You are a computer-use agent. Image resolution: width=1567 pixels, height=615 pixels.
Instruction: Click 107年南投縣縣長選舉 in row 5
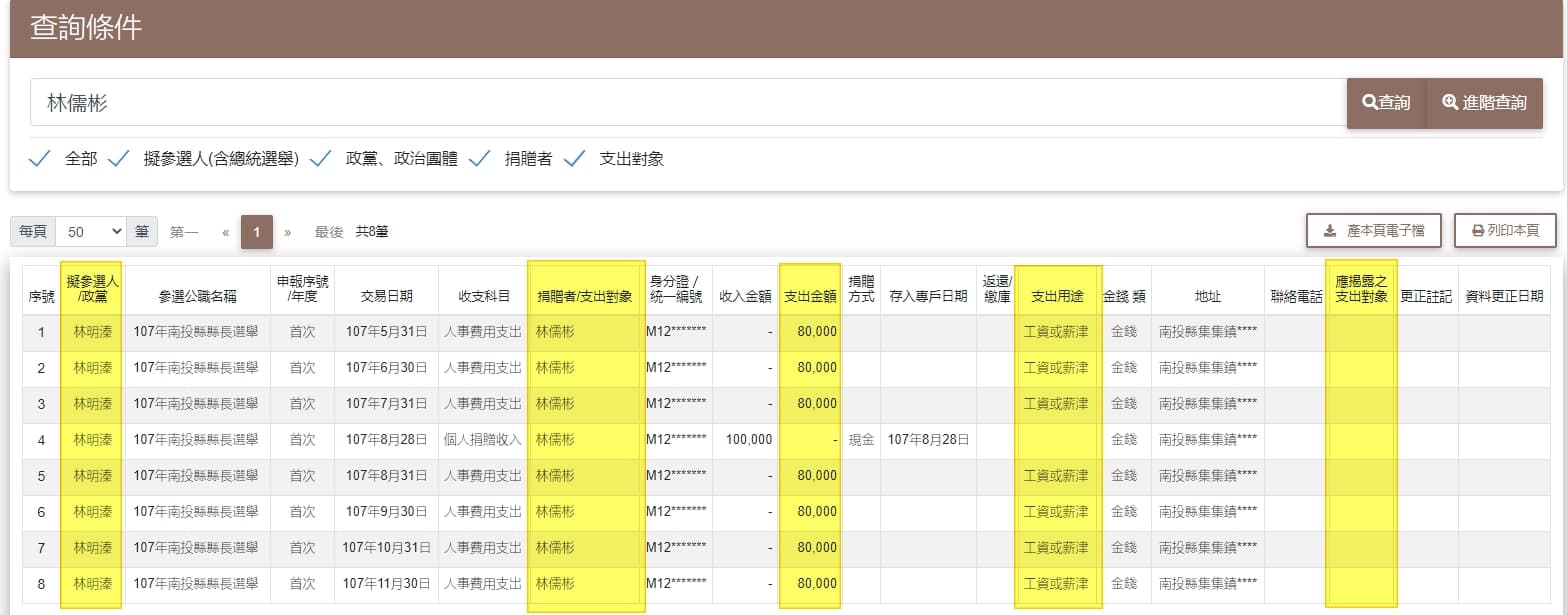point(196,476)
